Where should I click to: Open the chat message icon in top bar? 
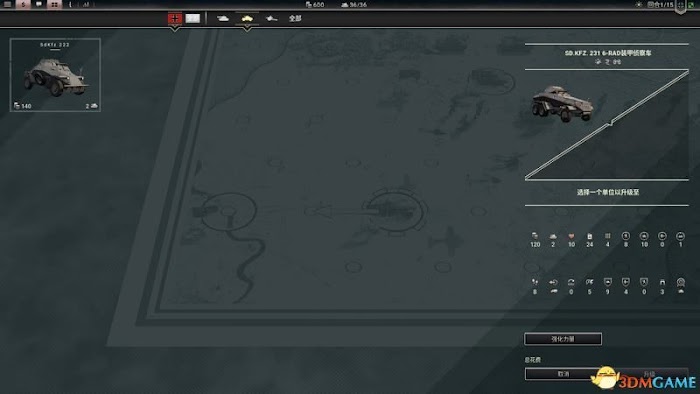[x=39, y=4]
